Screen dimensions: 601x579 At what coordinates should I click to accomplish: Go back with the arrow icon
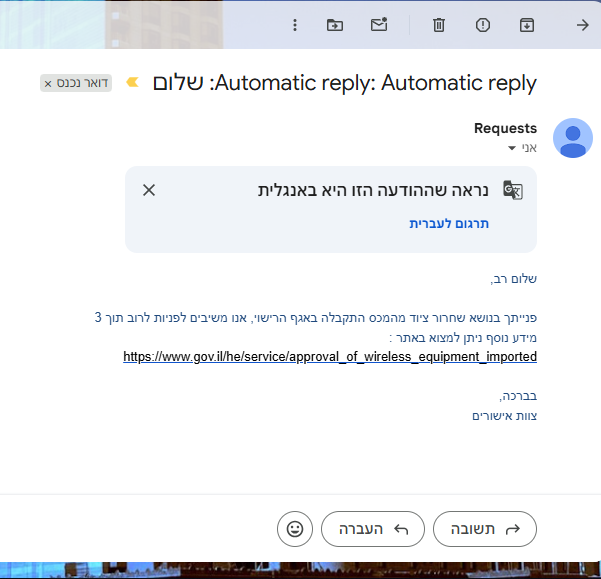(583, 25)
